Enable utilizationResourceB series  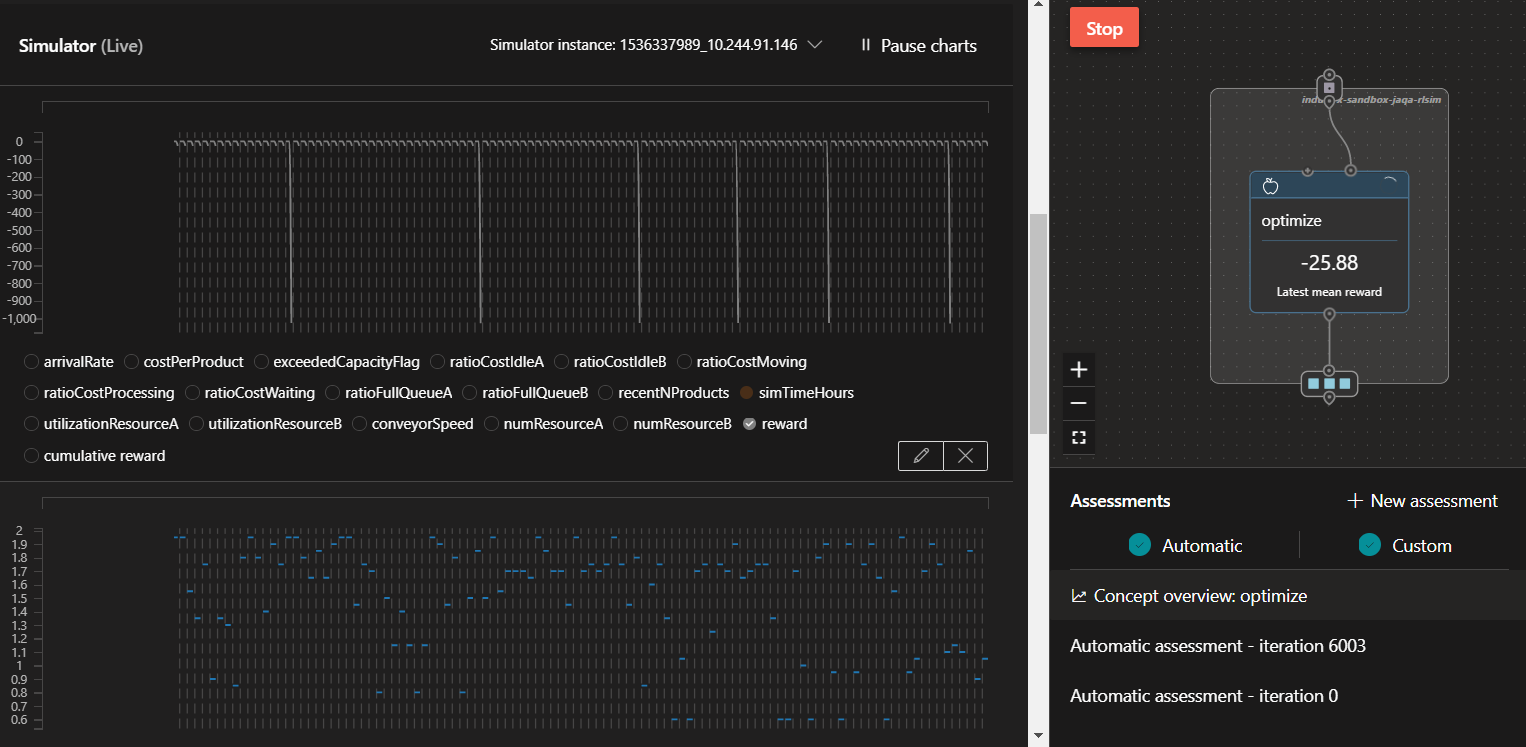pyautogui.click(x=196, y=424)
